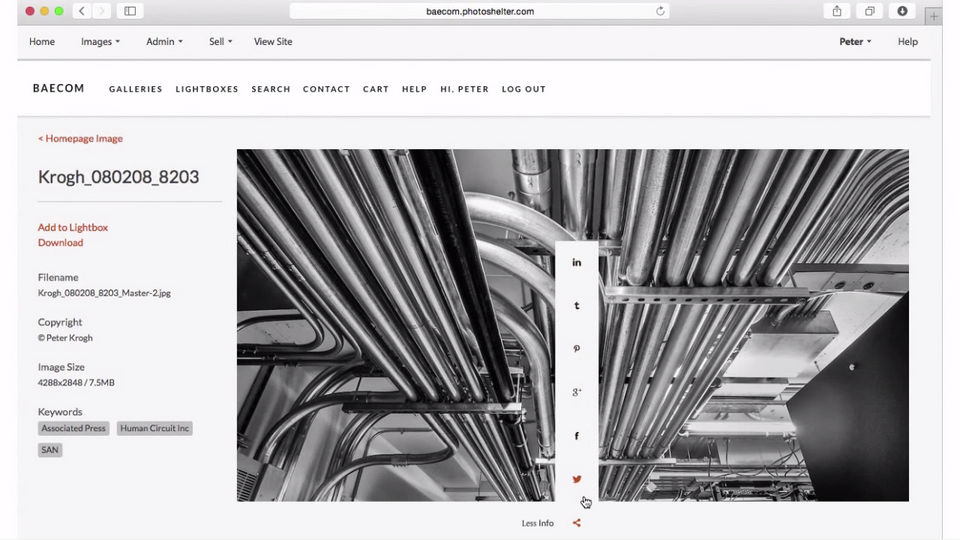The image size is (960, 540).
Task: Share image on LinkedIn
Action: pos(576,262)
